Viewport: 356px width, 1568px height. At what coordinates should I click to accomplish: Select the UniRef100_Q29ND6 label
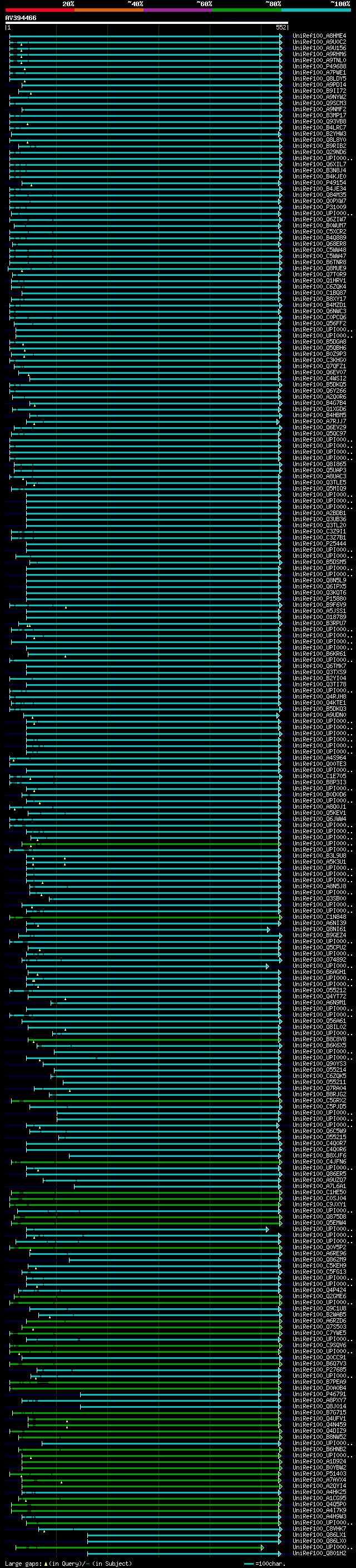pyautogui.click(x=319, y=152)
